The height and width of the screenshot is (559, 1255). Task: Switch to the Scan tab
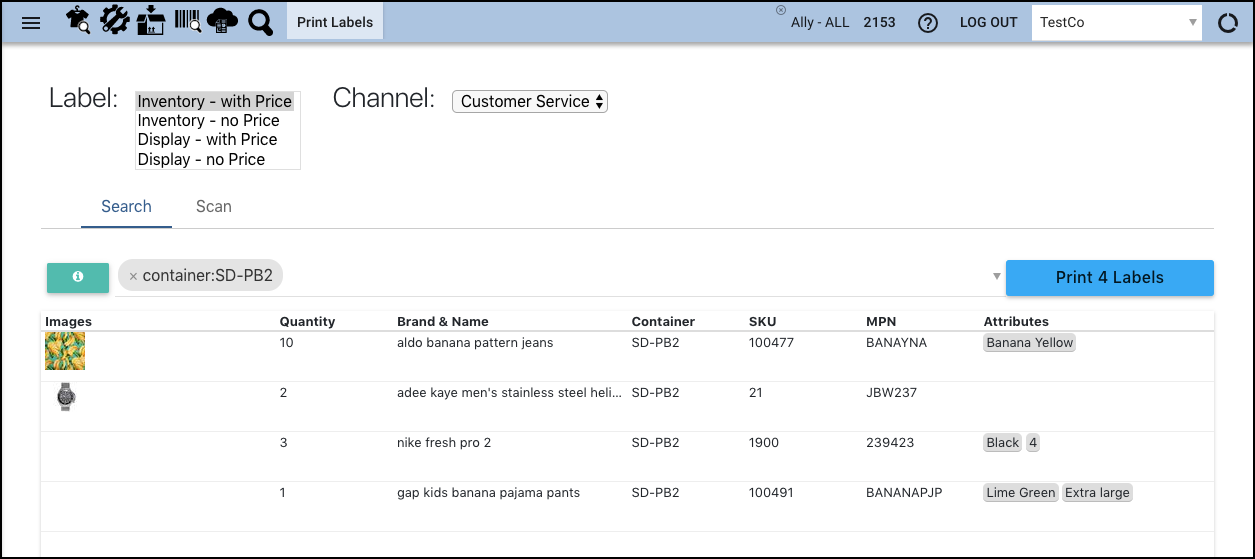[x=213, y=206]
